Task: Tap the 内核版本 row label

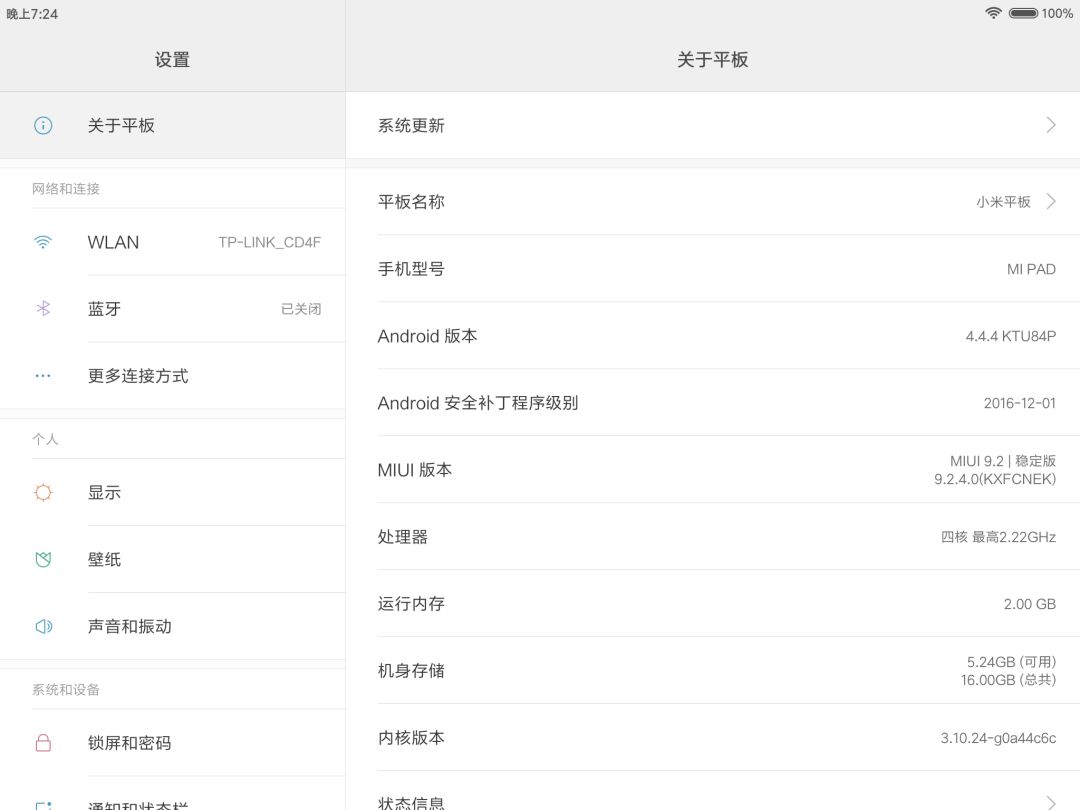Action: [411, 737]
